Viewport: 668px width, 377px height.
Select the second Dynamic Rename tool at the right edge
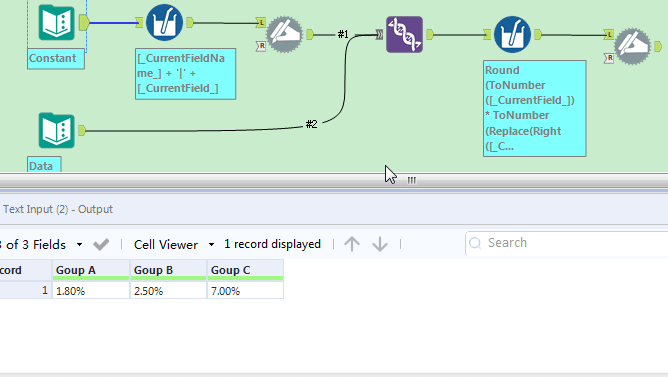point(633,46)
